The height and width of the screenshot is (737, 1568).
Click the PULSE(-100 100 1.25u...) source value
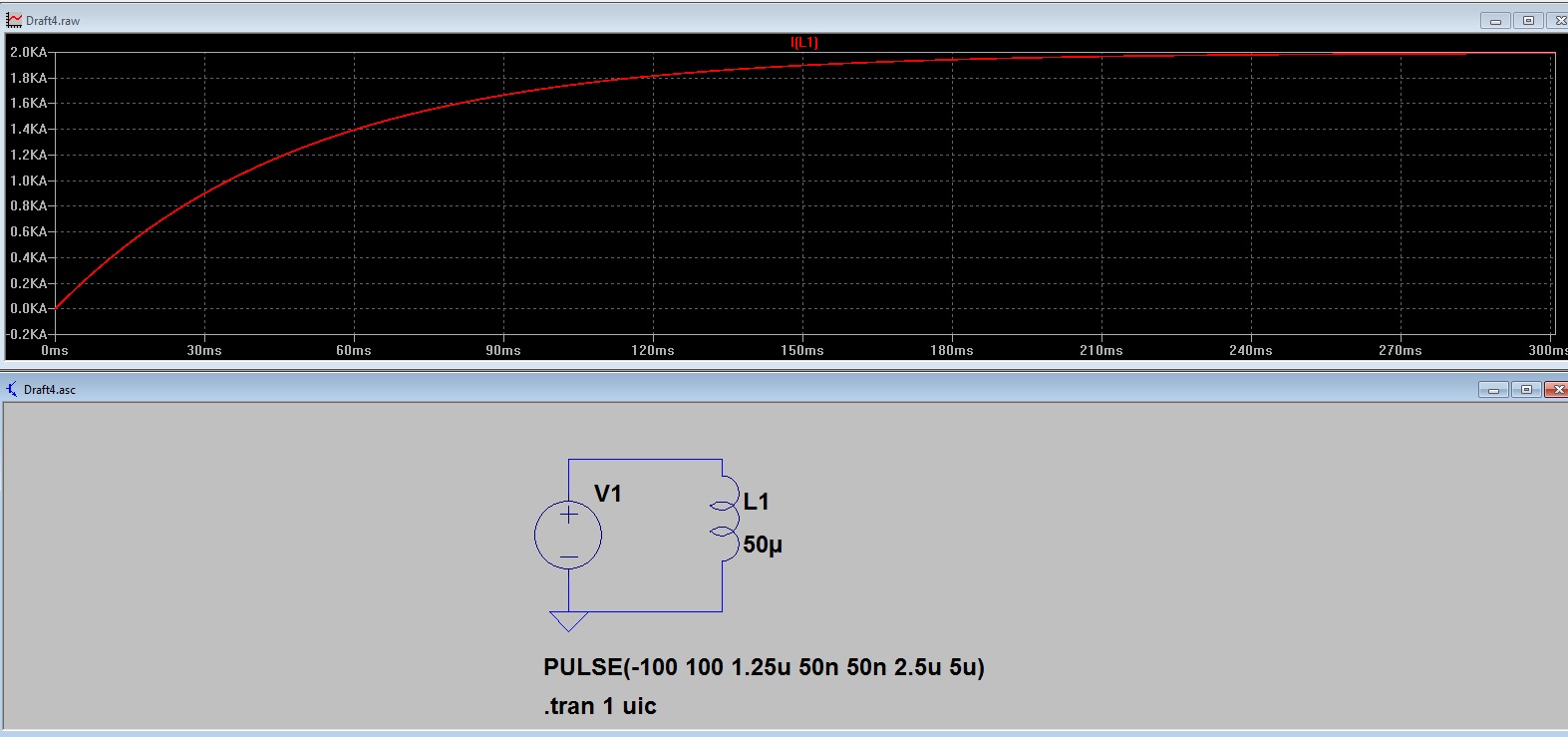tap(764, 667)
